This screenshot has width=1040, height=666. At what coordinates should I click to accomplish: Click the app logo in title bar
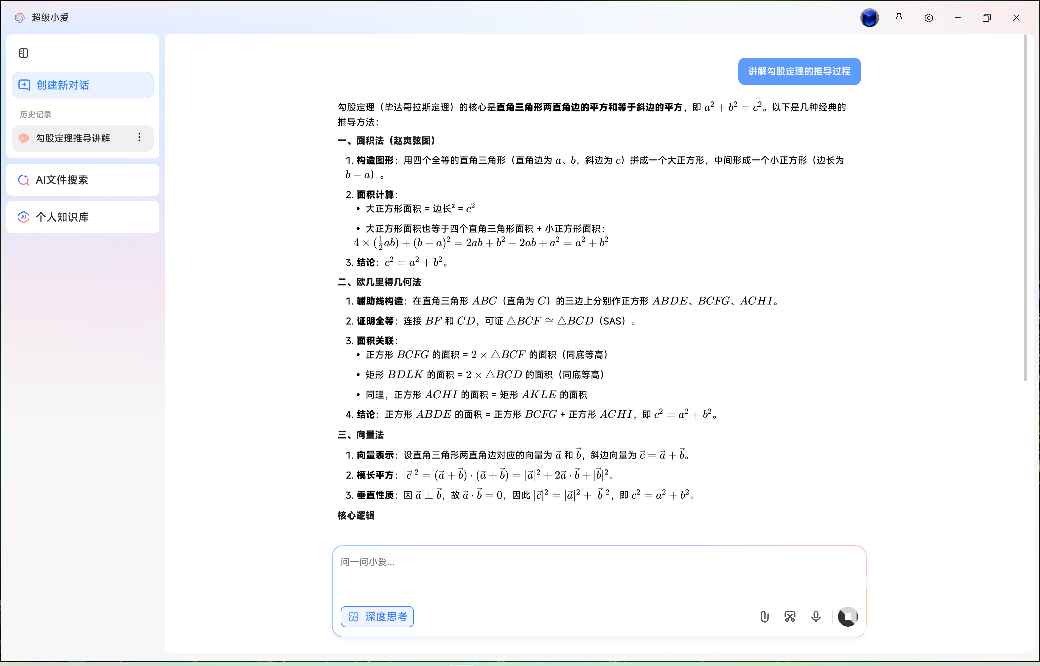point(19,18)
